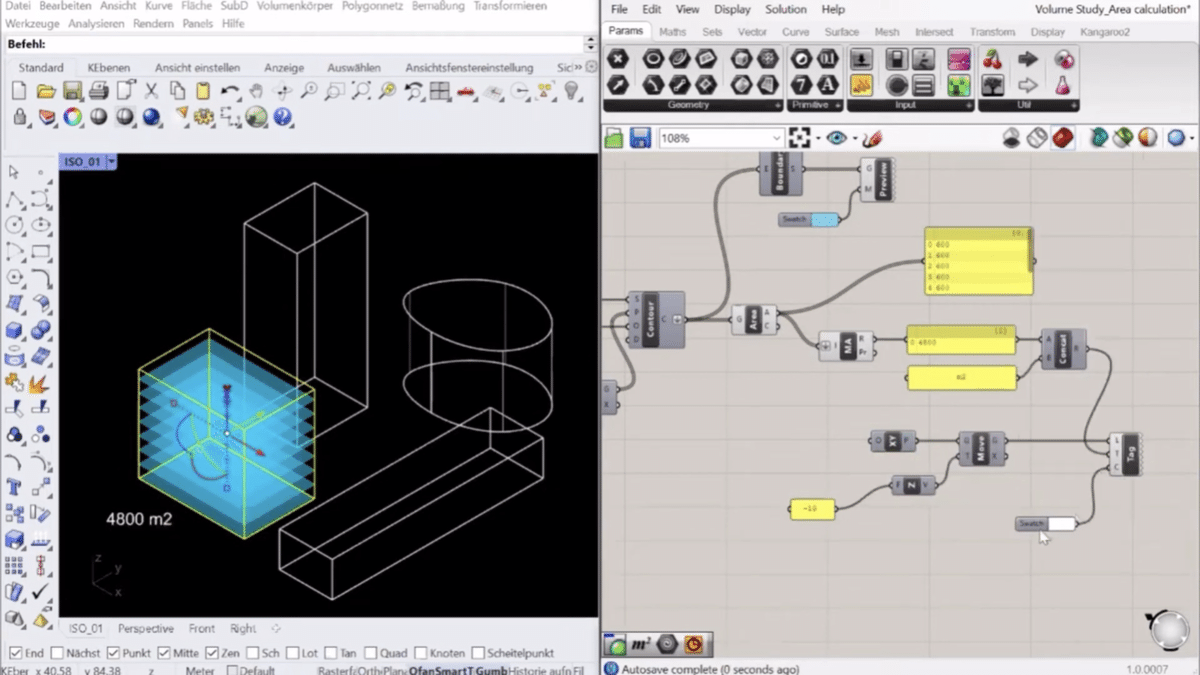Open the Volumenkörper menu
The height and width of the screenshot is (675, 1200).
[x=294, y=6]
